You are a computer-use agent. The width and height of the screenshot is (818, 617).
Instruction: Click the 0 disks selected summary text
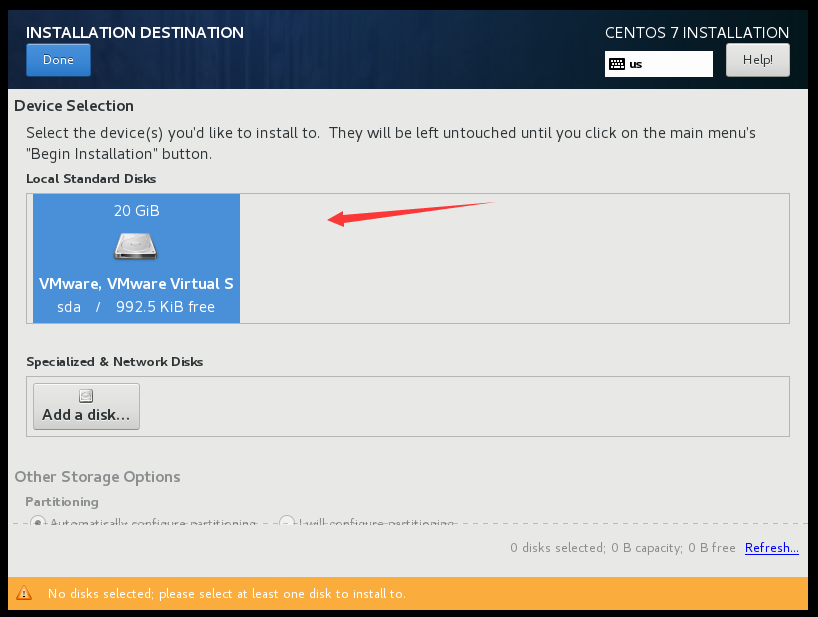623,548
